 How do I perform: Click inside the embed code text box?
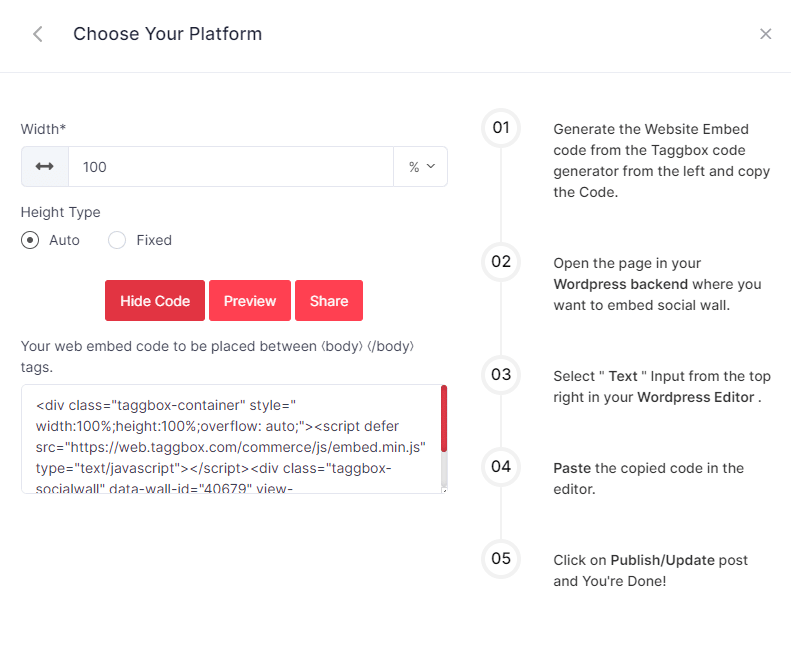tap(230, 438)
